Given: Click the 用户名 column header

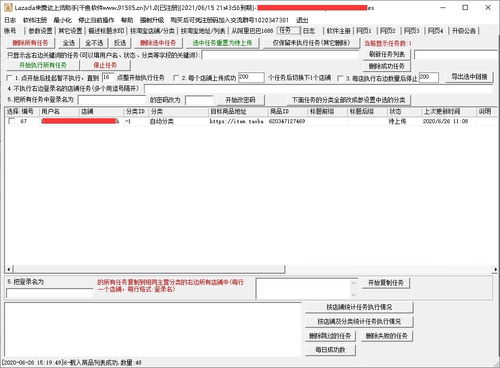Looking at the screenshot, I should [x=59, y=111].
